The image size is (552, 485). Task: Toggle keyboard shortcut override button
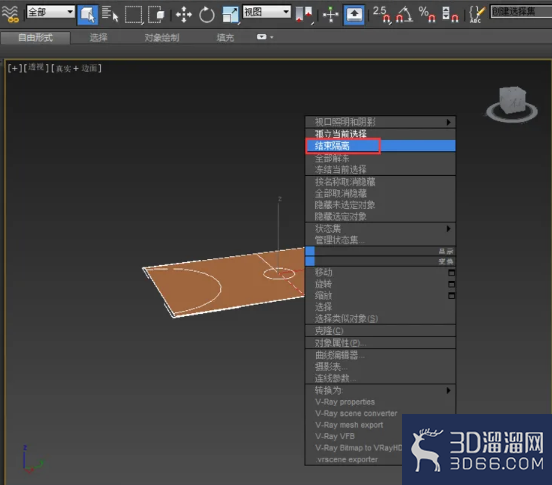(354, 15)
